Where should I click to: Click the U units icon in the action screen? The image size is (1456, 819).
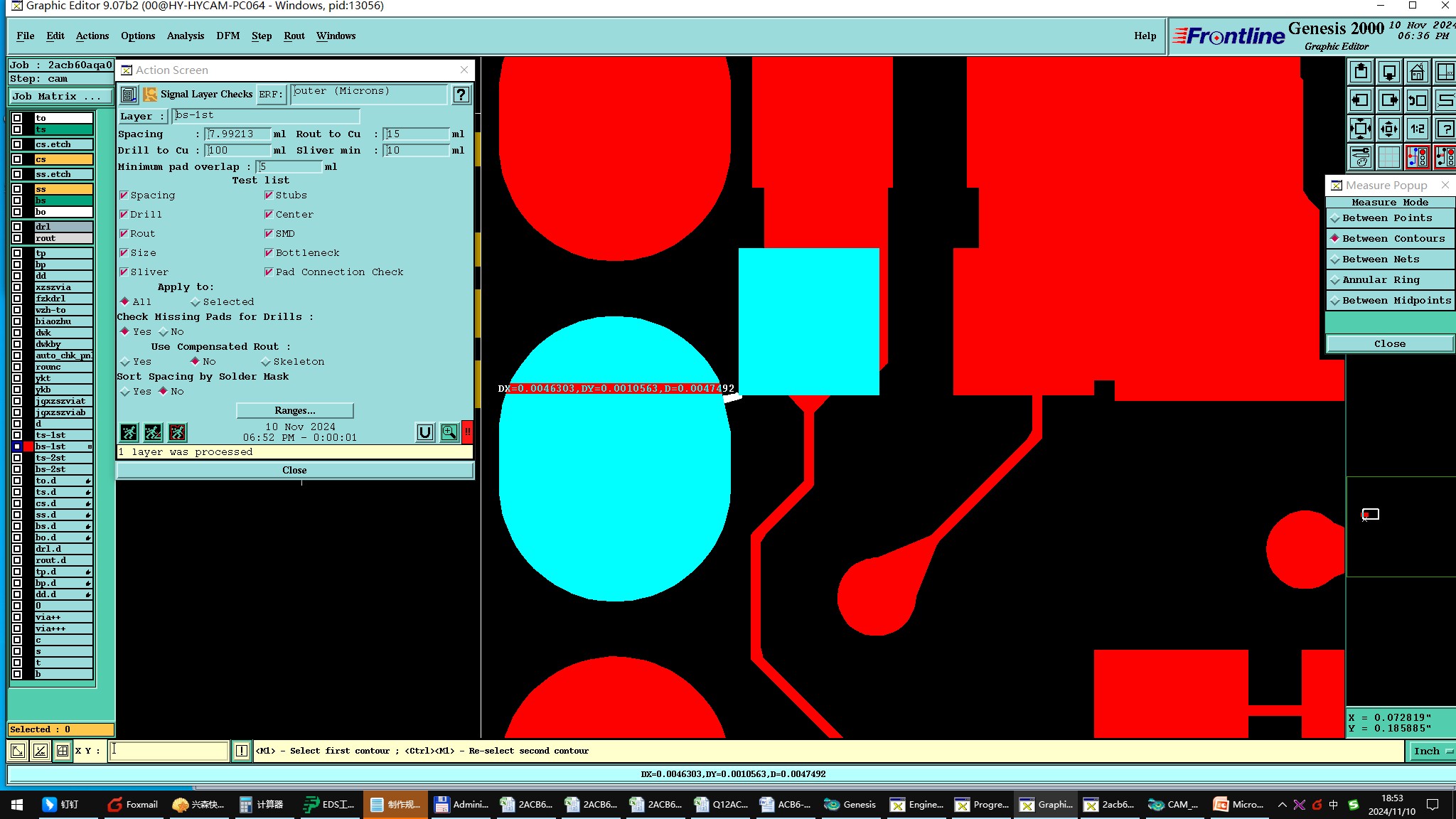tap(424, 432)
